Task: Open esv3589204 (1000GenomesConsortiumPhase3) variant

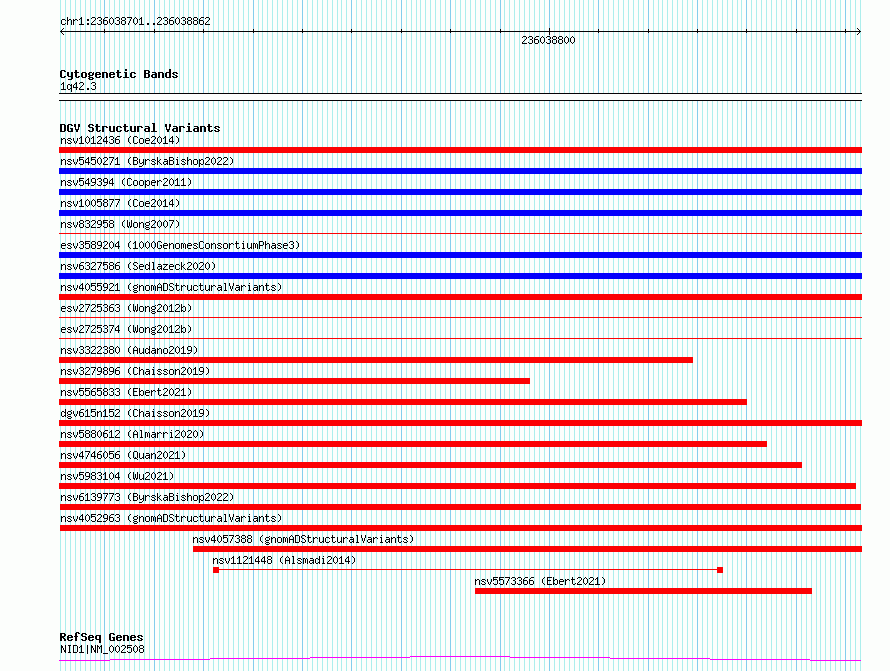Action: (180, 245)
